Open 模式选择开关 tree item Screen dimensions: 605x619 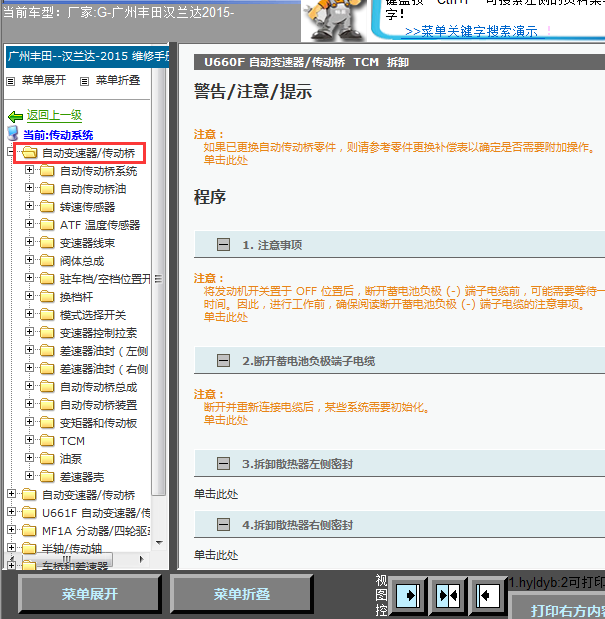(93, 315)
